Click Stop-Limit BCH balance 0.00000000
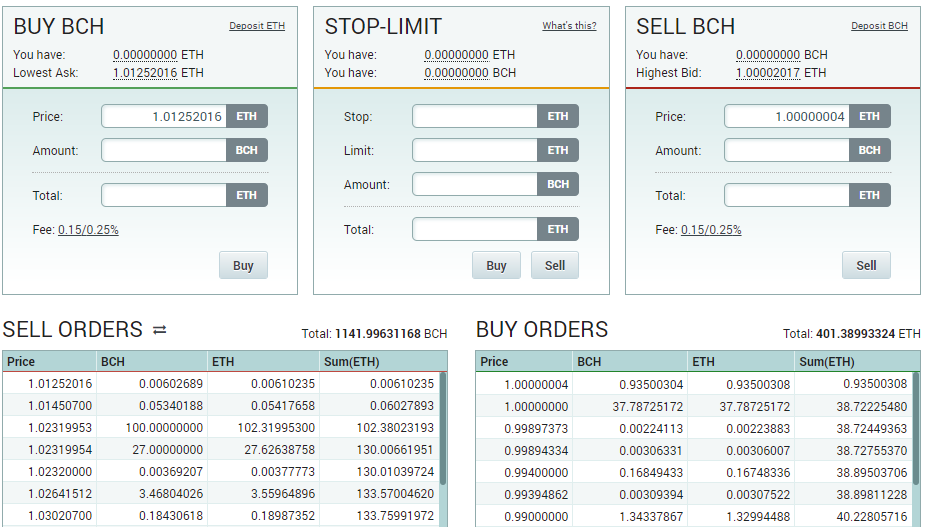Viewport: 937px width, 527px height. (x=457, y=73)
